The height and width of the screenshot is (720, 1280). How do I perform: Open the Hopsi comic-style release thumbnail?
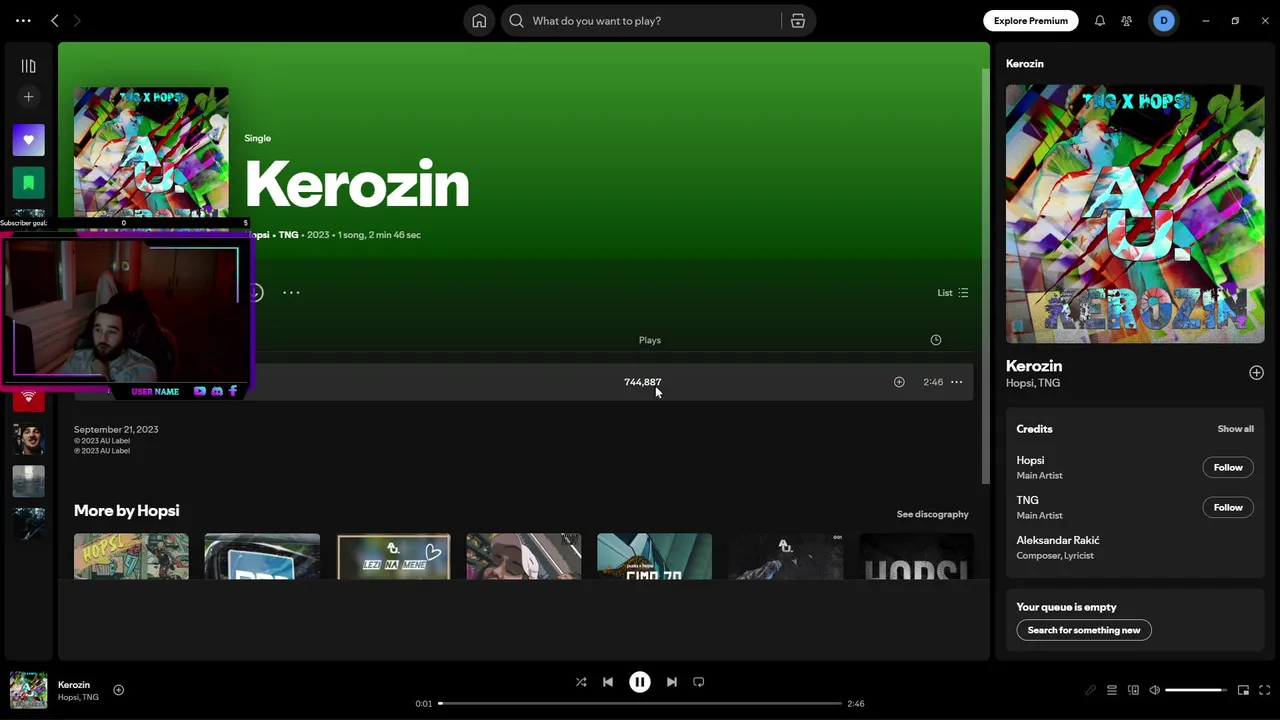[131, 556]
